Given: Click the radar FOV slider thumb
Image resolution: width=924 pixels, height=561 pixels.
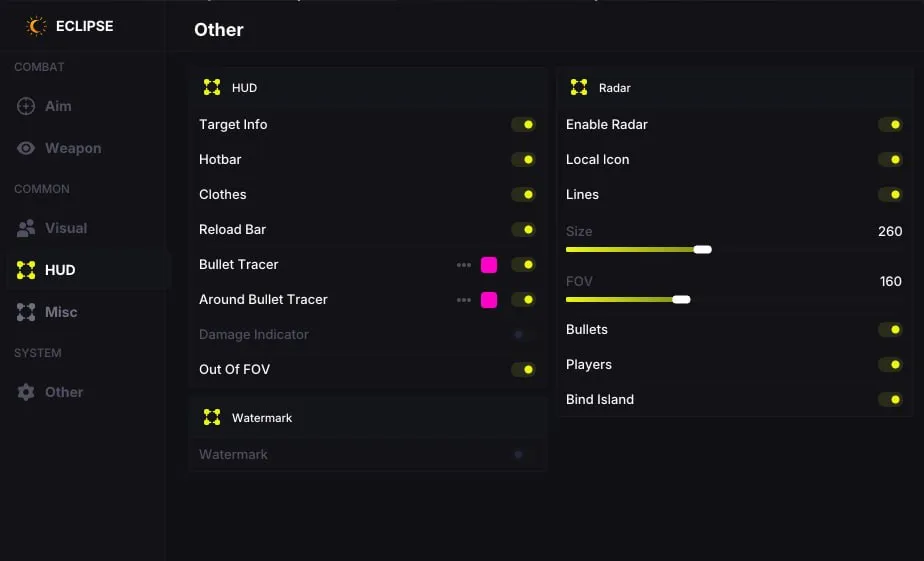Looking at the screenshot, I should [x=681, y=299].
